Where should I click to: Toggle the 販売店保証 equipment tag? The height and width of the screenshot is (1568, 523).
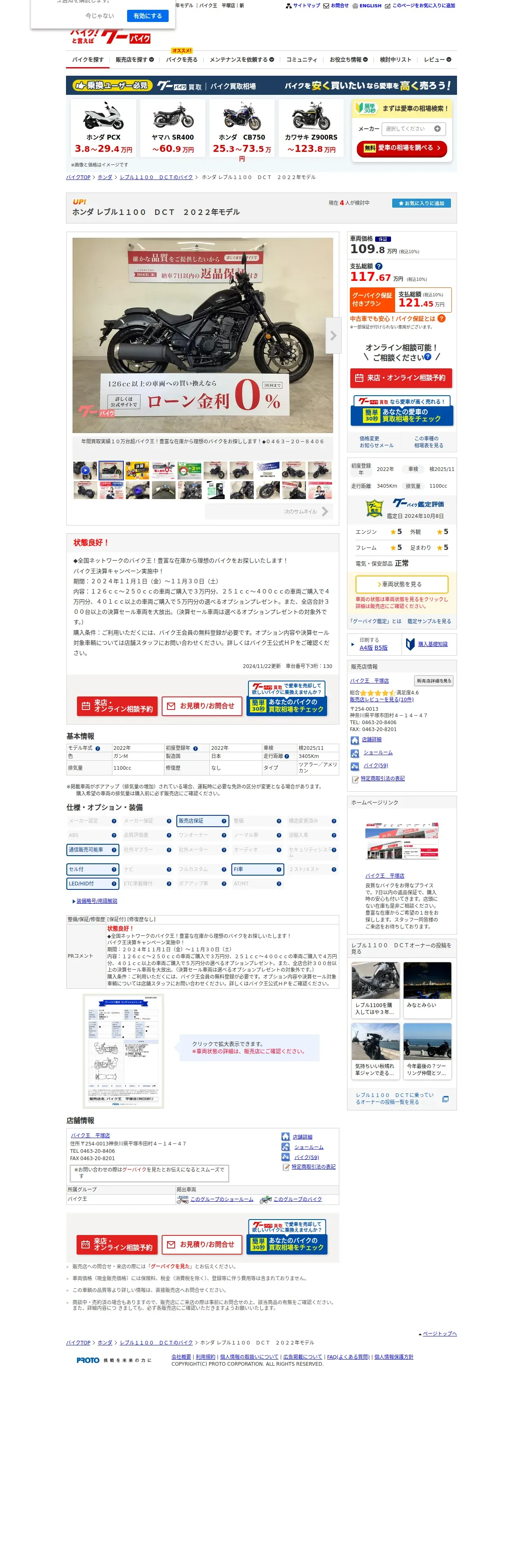click(x=203, y=821)
